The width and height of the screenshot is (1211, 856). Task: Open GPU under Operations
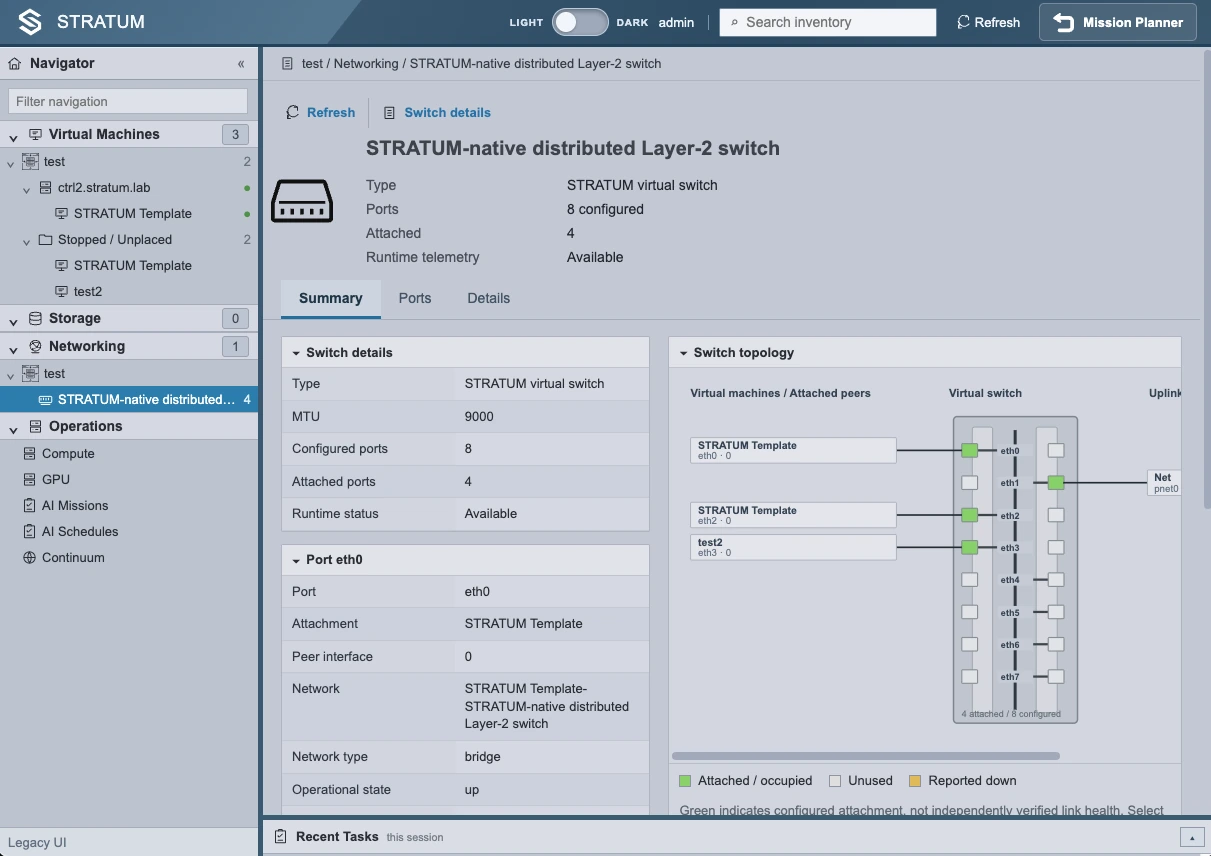(56, 479)
